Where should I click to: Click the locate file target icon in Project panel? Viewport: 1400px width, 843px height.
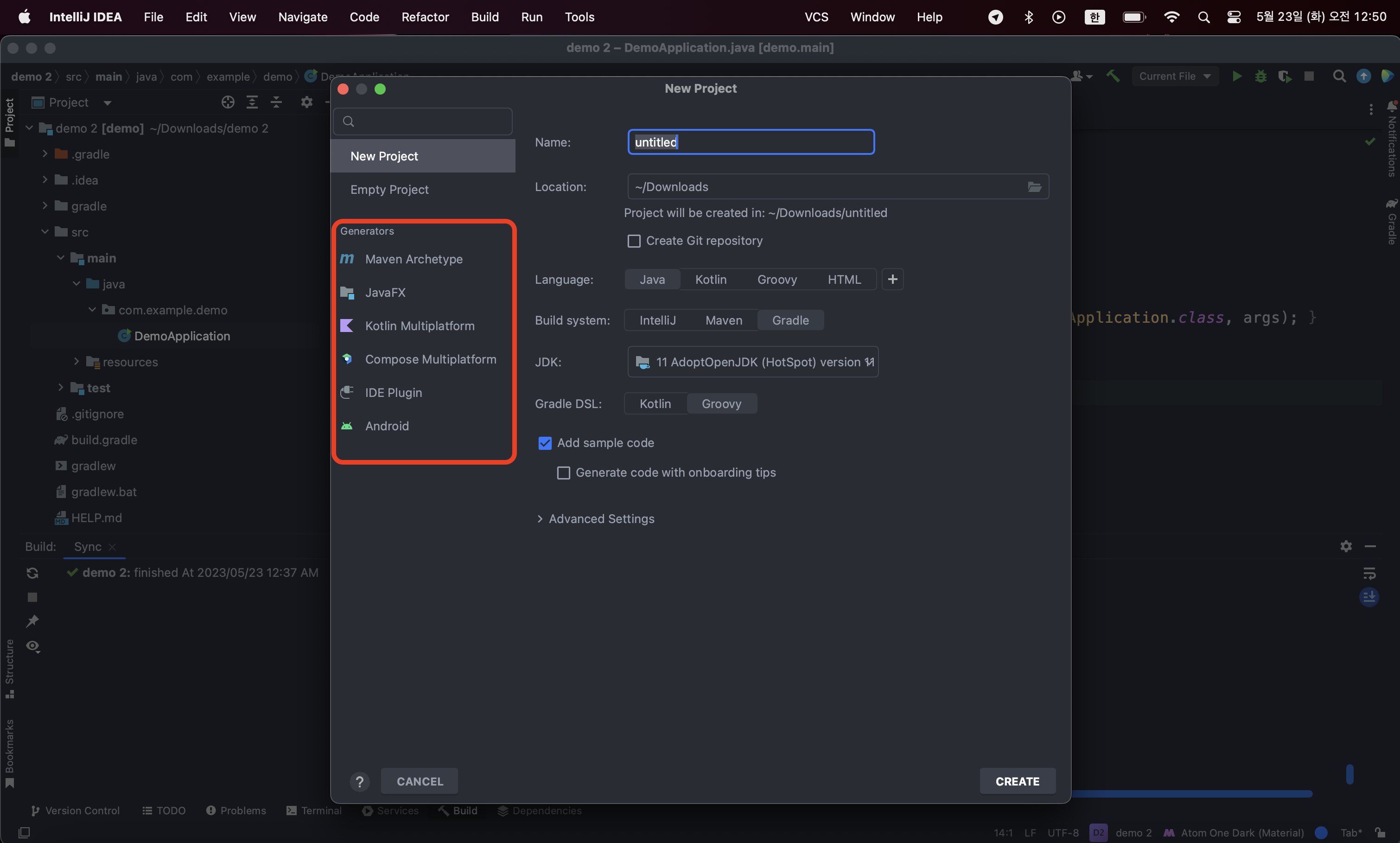[x=228, y=102]
